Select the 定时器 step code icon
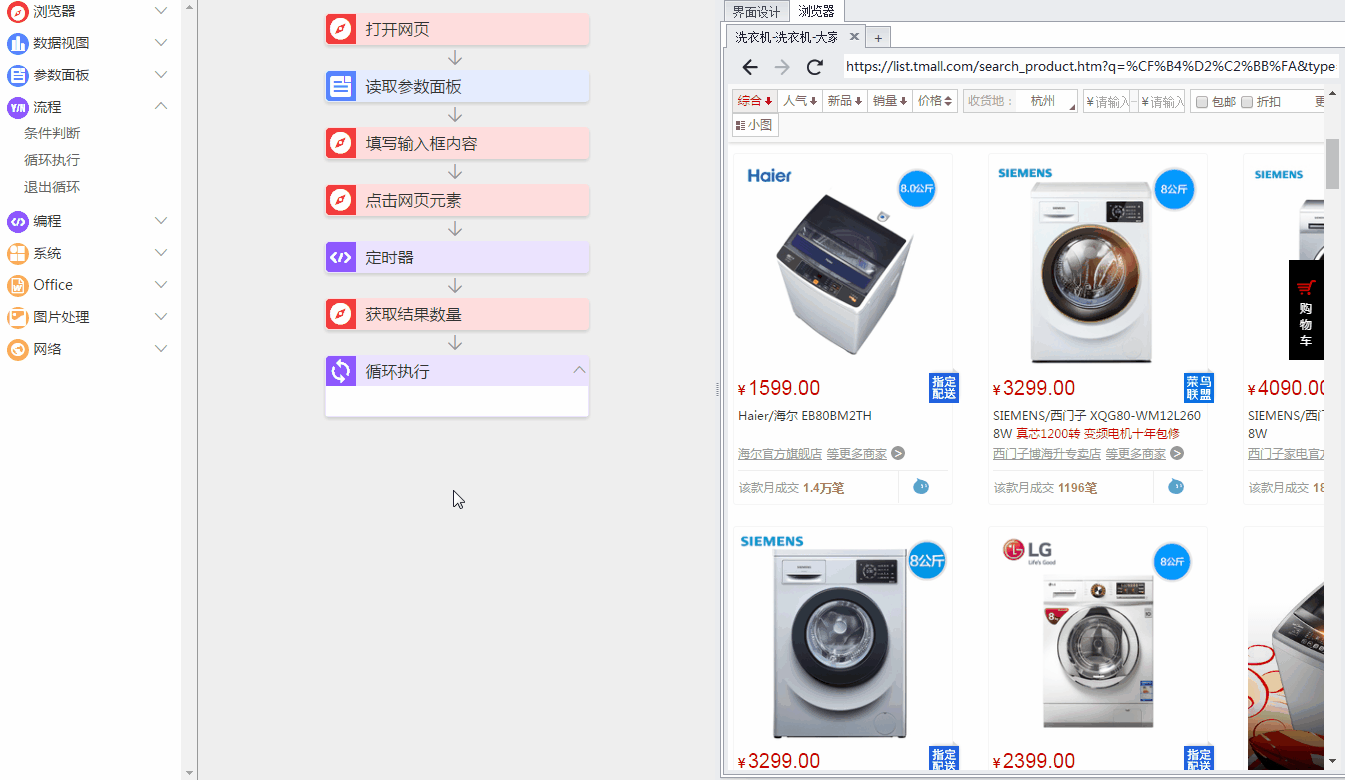This screenshot has width=1345, height=780. click(x=341, y=257)
